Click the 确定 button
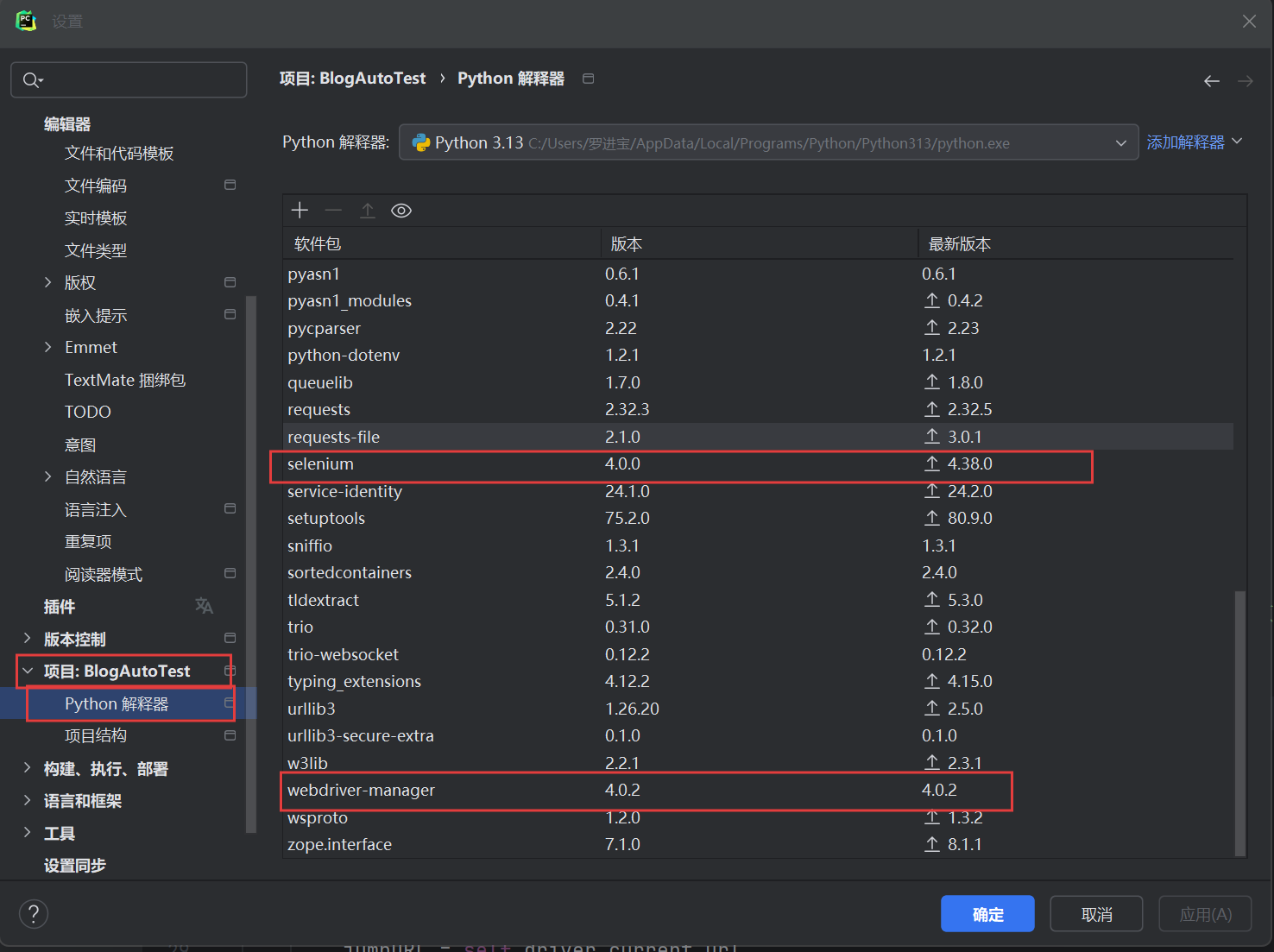 pyautogui.click(x=987, y=914)
